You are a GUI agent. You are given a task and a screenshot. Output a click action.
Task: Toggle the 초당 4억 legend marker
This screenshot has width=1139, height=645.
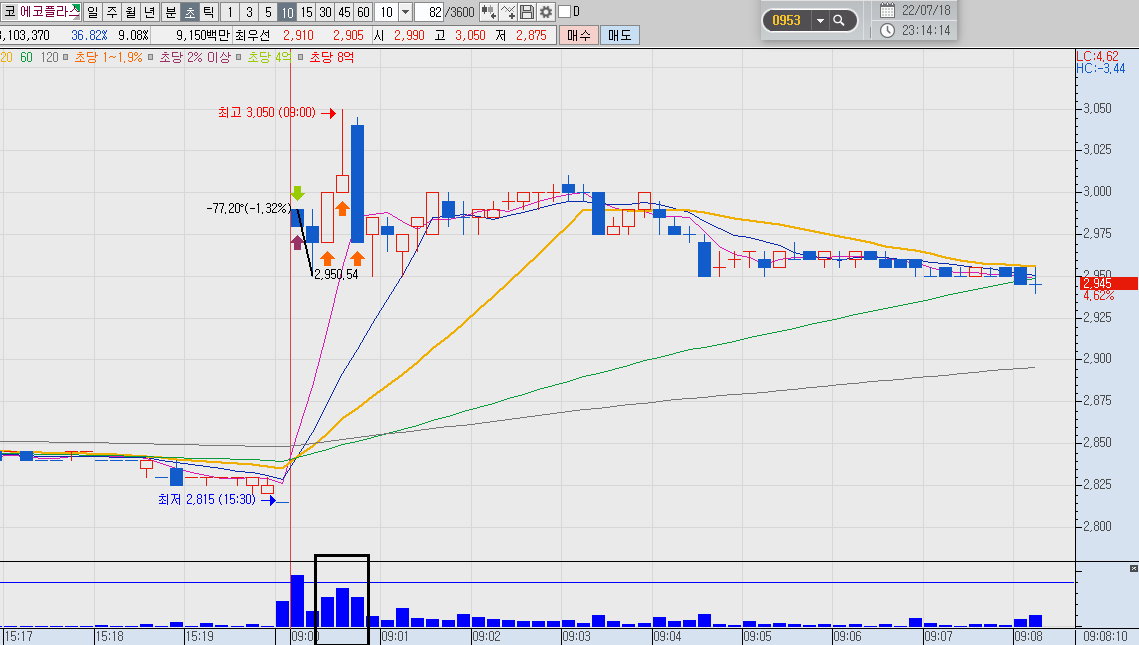pyautogui.click(x=240, y=57)
